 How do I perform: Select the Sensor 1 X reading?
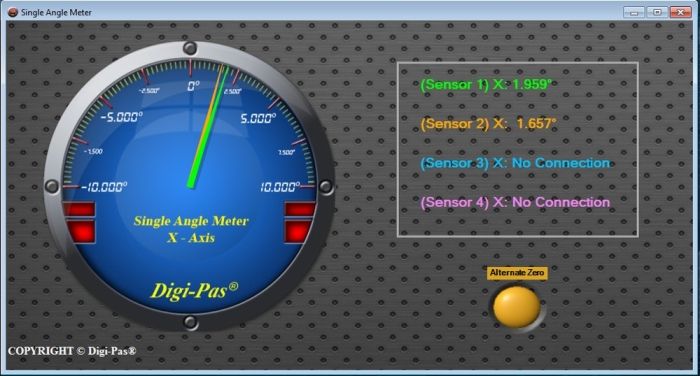click(x=486, y=84)
